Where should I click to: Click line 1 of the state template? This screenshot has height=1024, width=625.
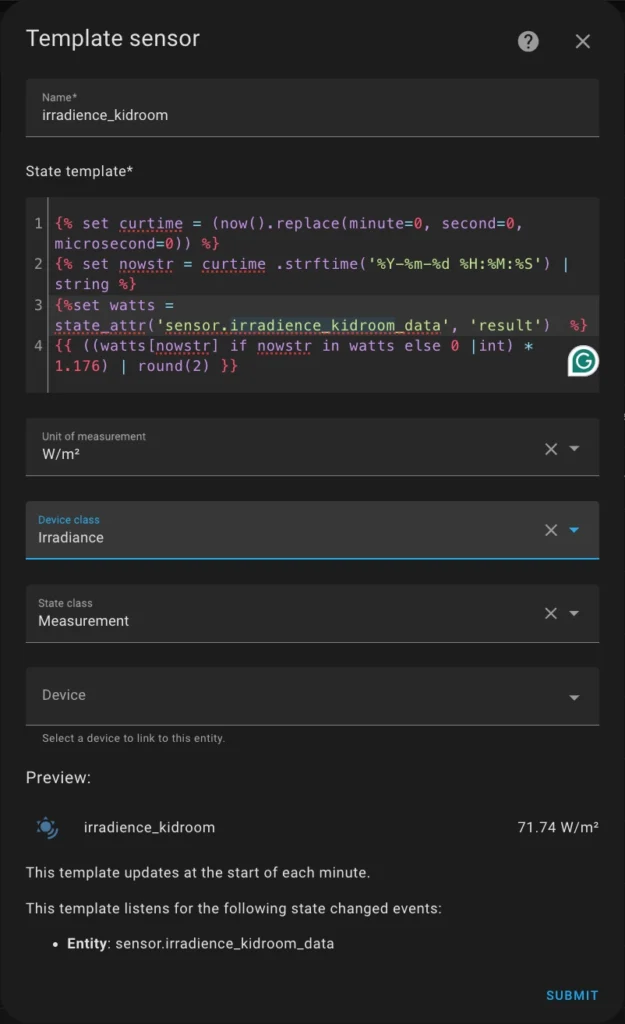(289, 233)
